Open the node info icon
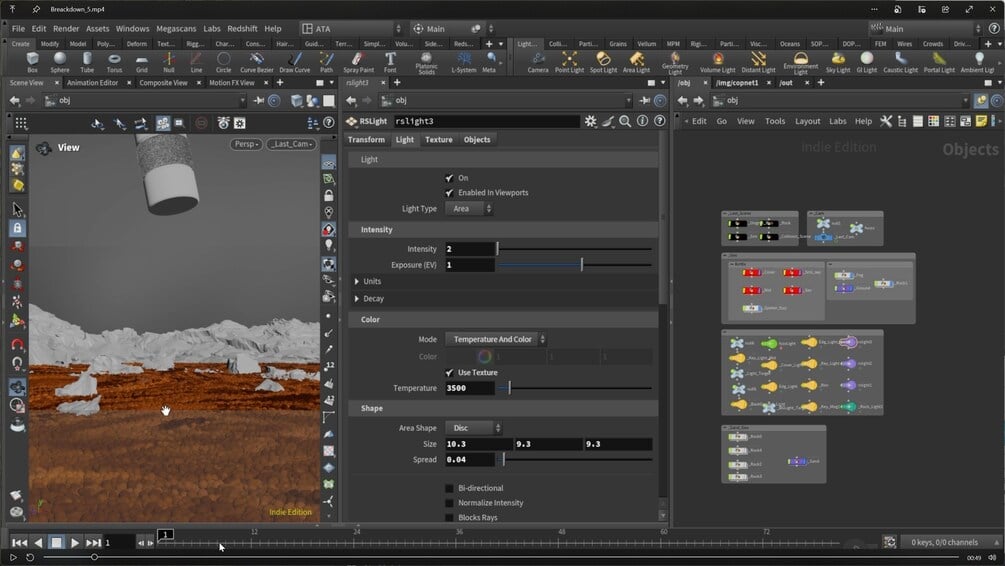The height and width of the screenshot is (566, 1005). (x=642, y=121)
